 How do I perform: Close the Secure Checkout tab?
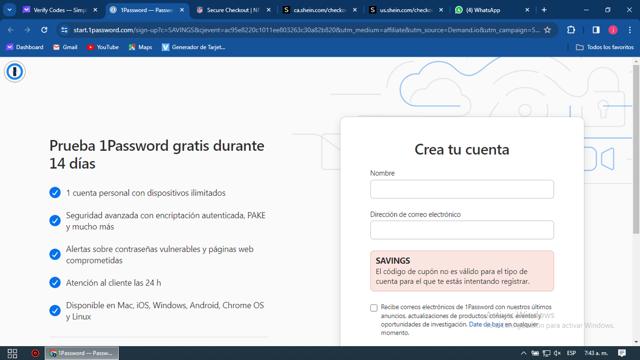click(x=268, y=10)
